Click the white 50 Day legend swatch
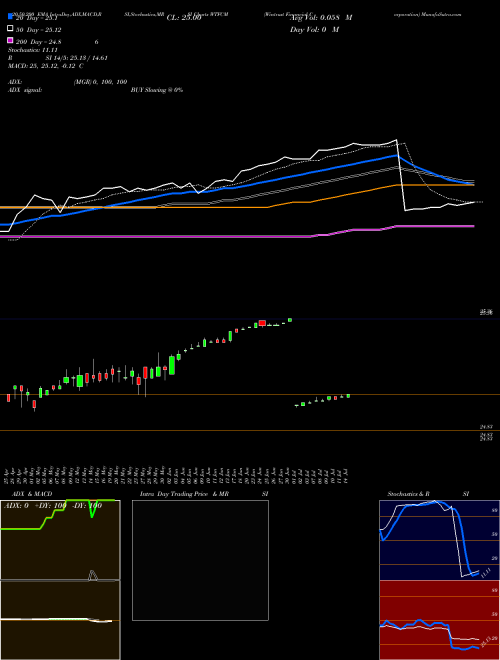Screen dimensions: 500x660 click(10, 29)
